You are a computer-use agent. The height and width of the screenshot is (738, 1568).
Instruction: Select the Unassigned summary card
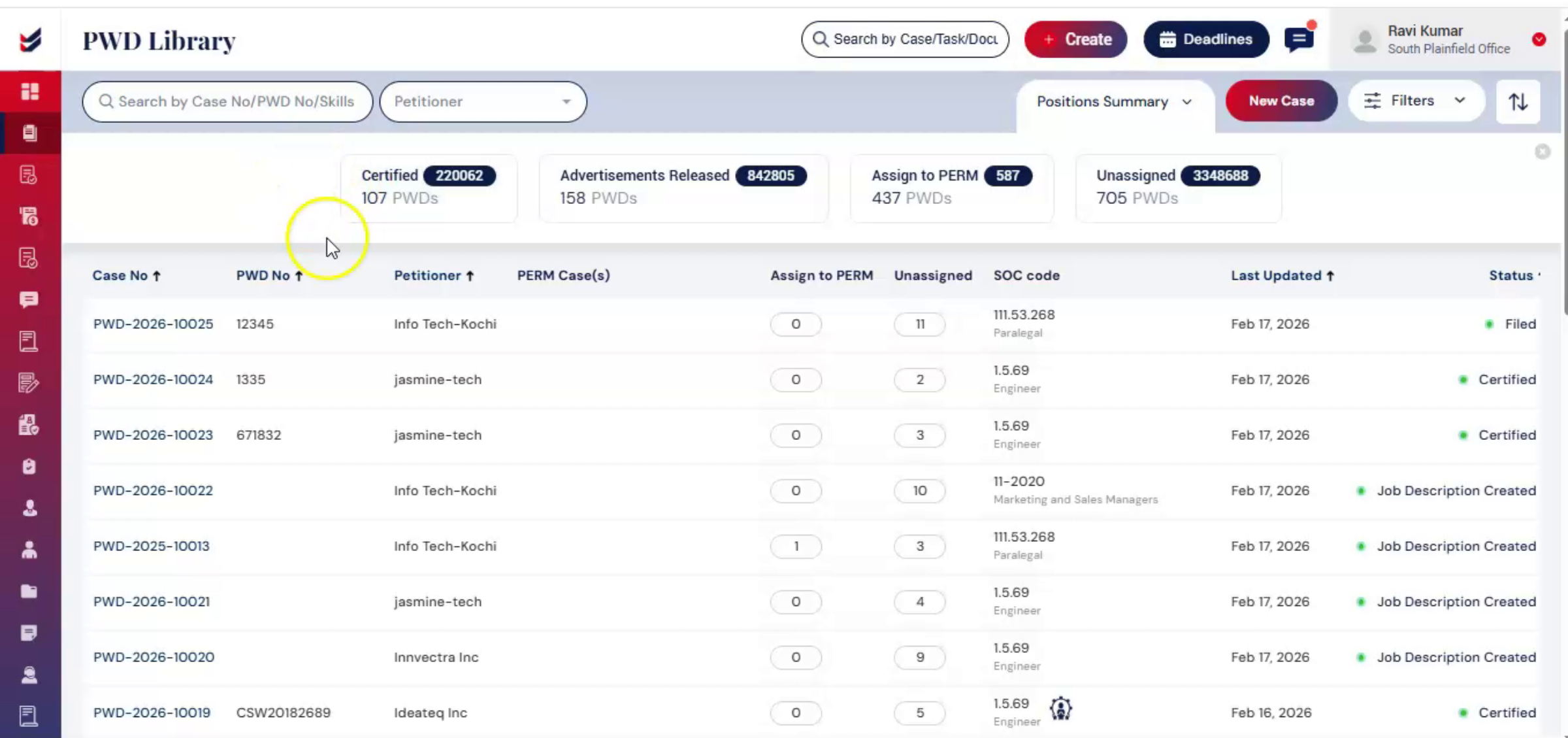click(1179, 188)
